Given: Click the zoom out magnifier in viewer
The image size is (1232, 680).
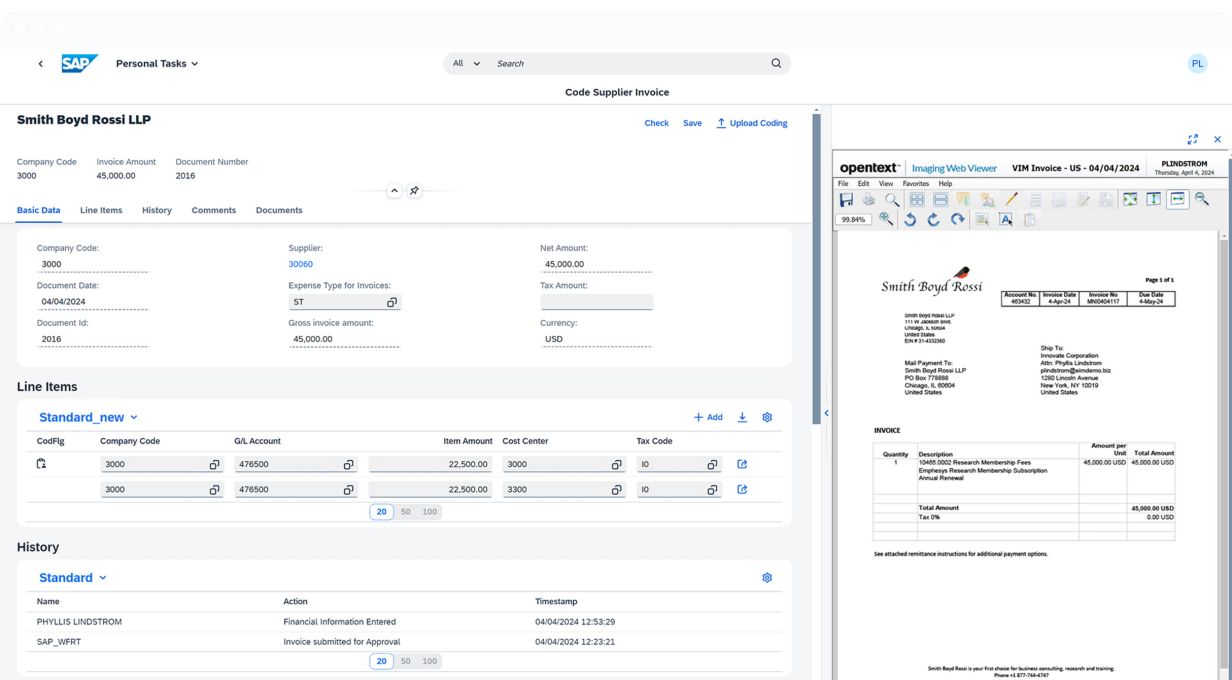Looking at the screenshot, I should click(1201, 200).
